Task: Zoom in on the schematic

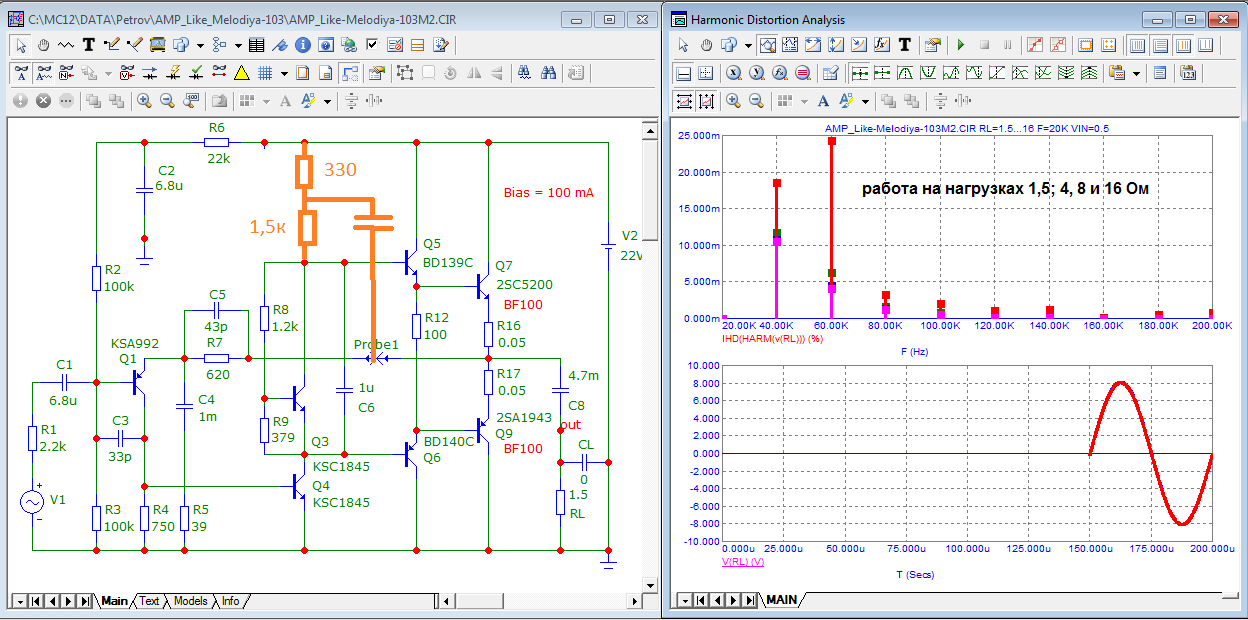Action: pyautogui.click(x=144, y=101)
